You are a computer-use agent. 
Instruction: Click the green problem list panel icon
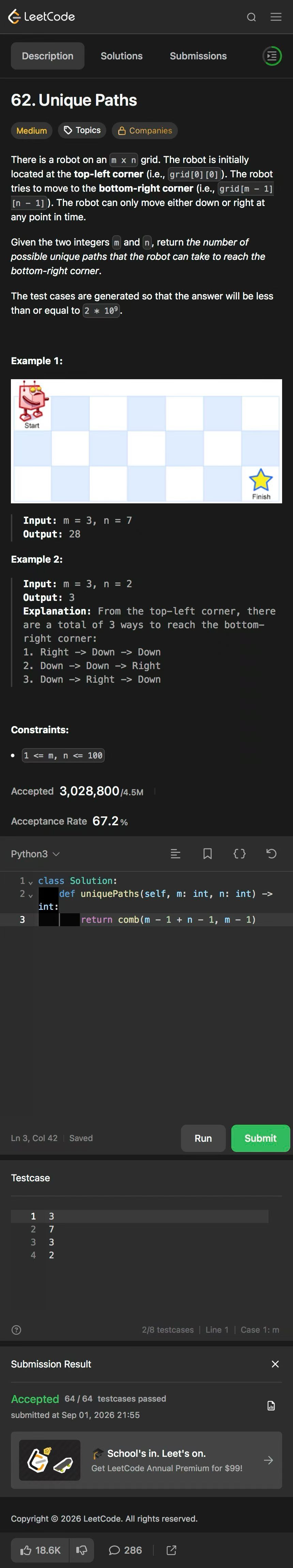click(272, 56)
